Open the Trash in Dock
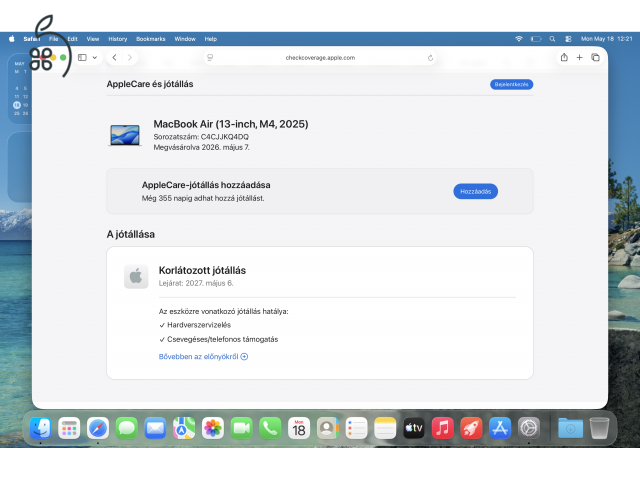The image size is (640, 480). click(x=600, y=428)
